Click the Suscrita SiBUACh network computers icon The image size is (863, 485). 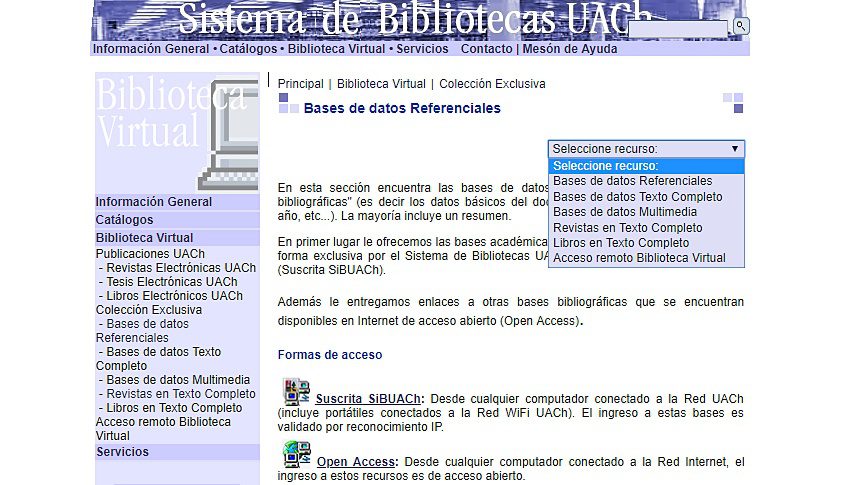[x=297, y=391]
